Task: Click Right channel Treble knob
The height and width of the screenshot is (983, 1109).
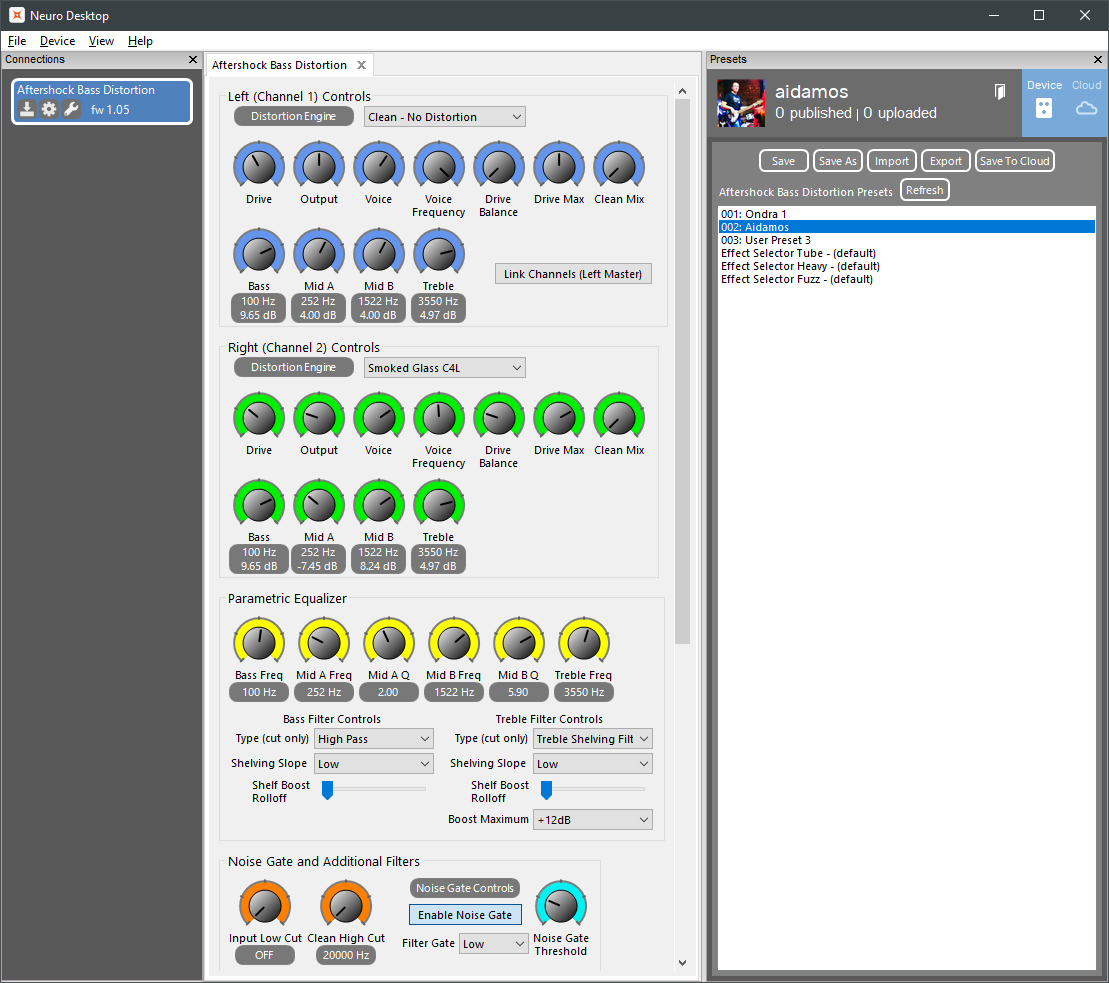Action: [439, 505]
